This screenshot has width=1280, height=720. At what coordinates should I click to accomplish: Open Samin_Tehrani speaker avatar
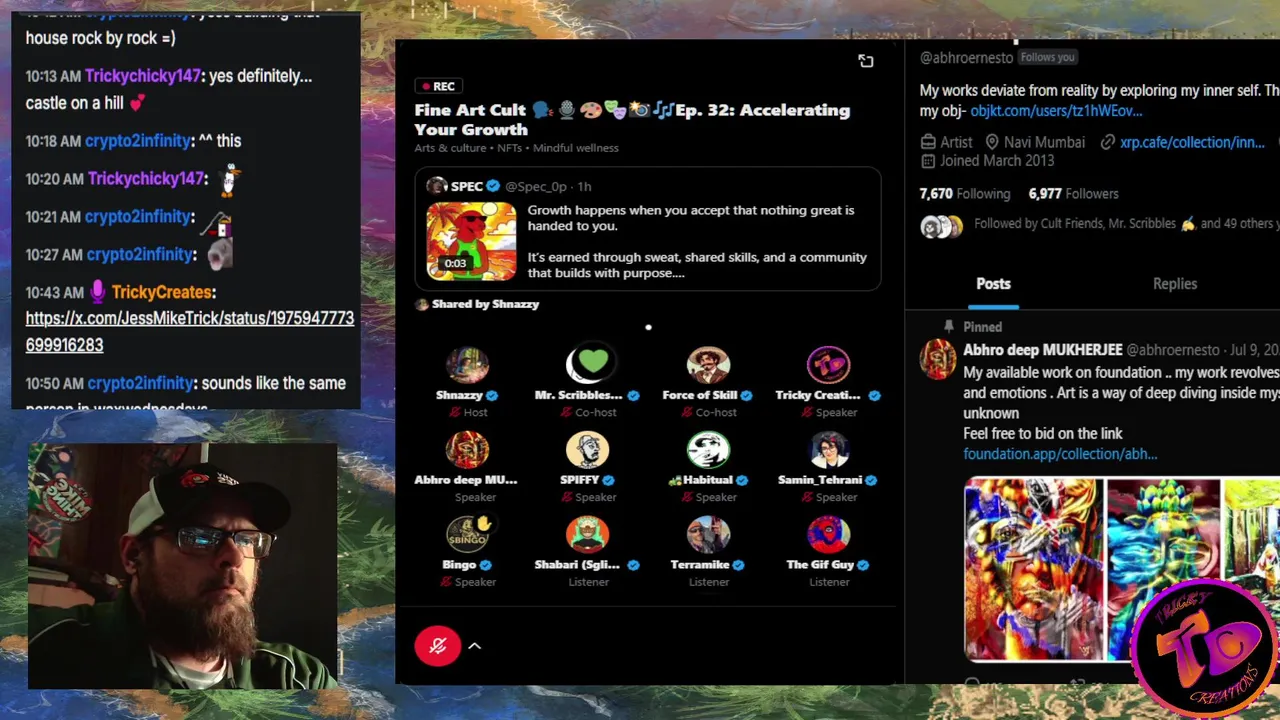point(828,450)
